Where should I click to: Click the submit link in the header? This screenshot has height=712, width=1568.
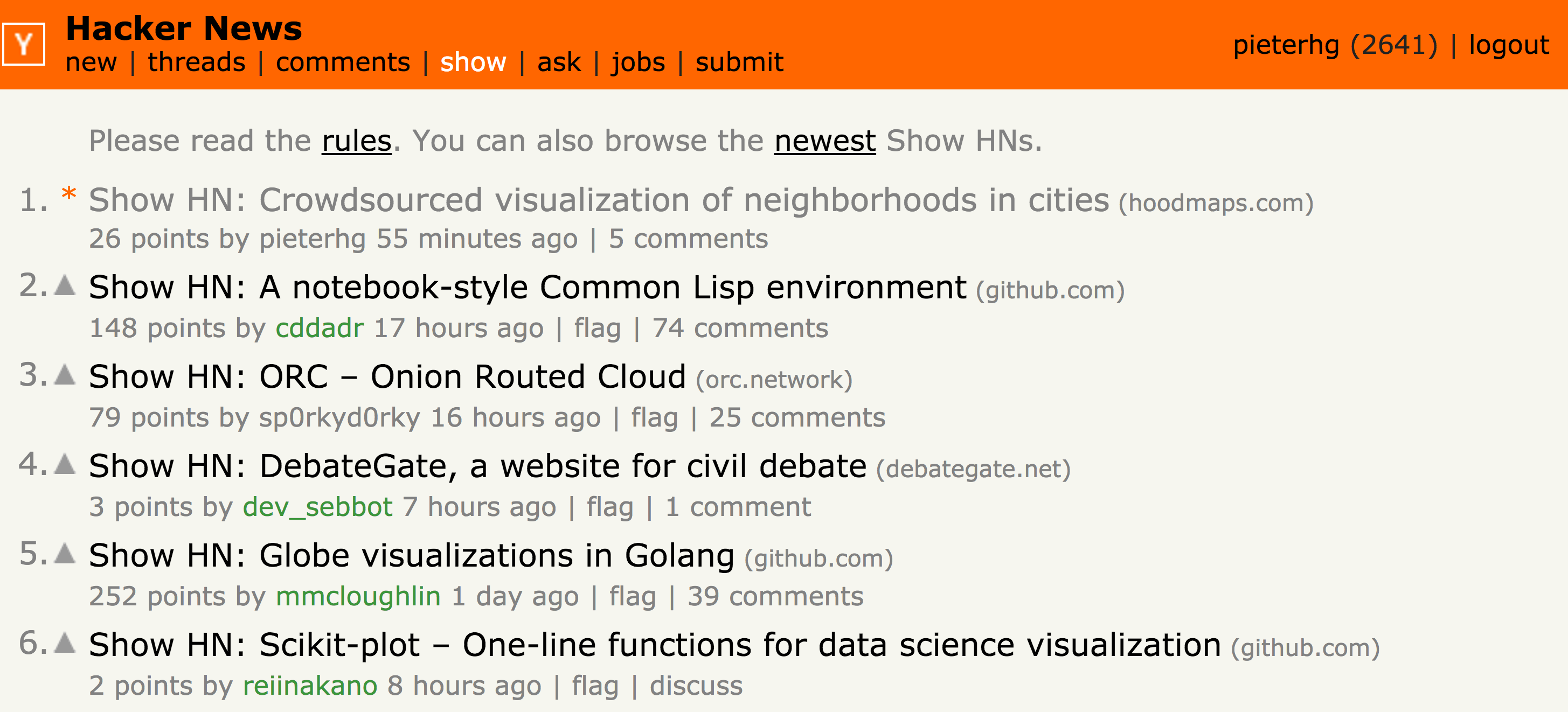pyautogui.click(x=739, y=62)
